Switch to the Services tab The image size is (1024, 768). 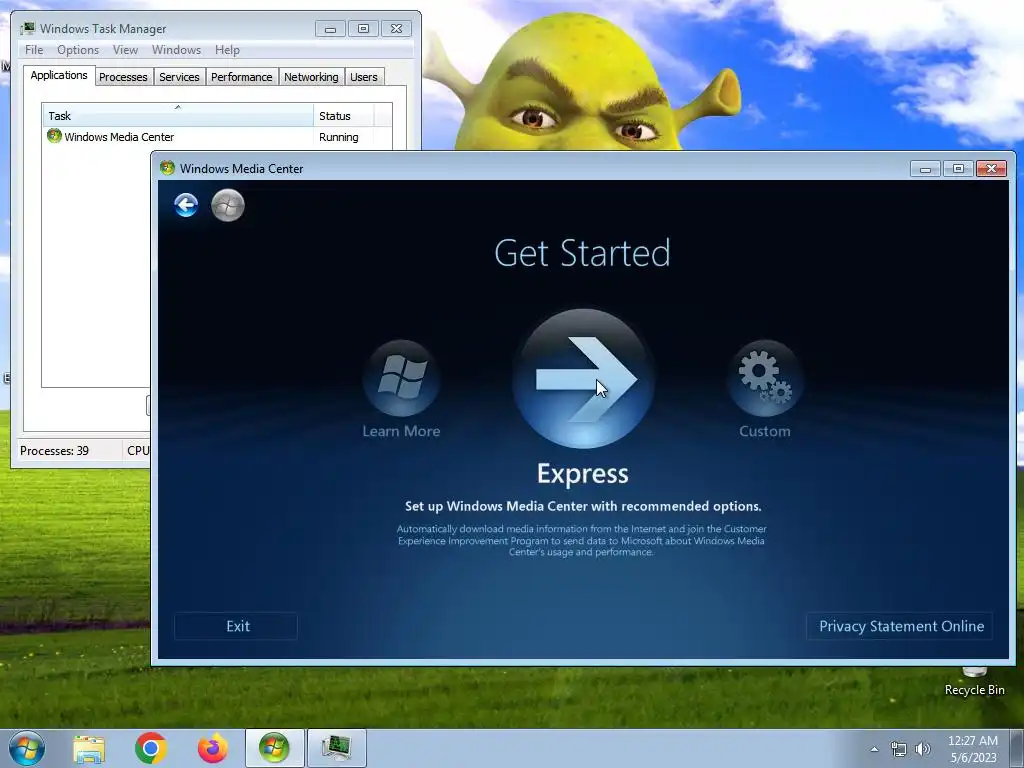[179, 77]
